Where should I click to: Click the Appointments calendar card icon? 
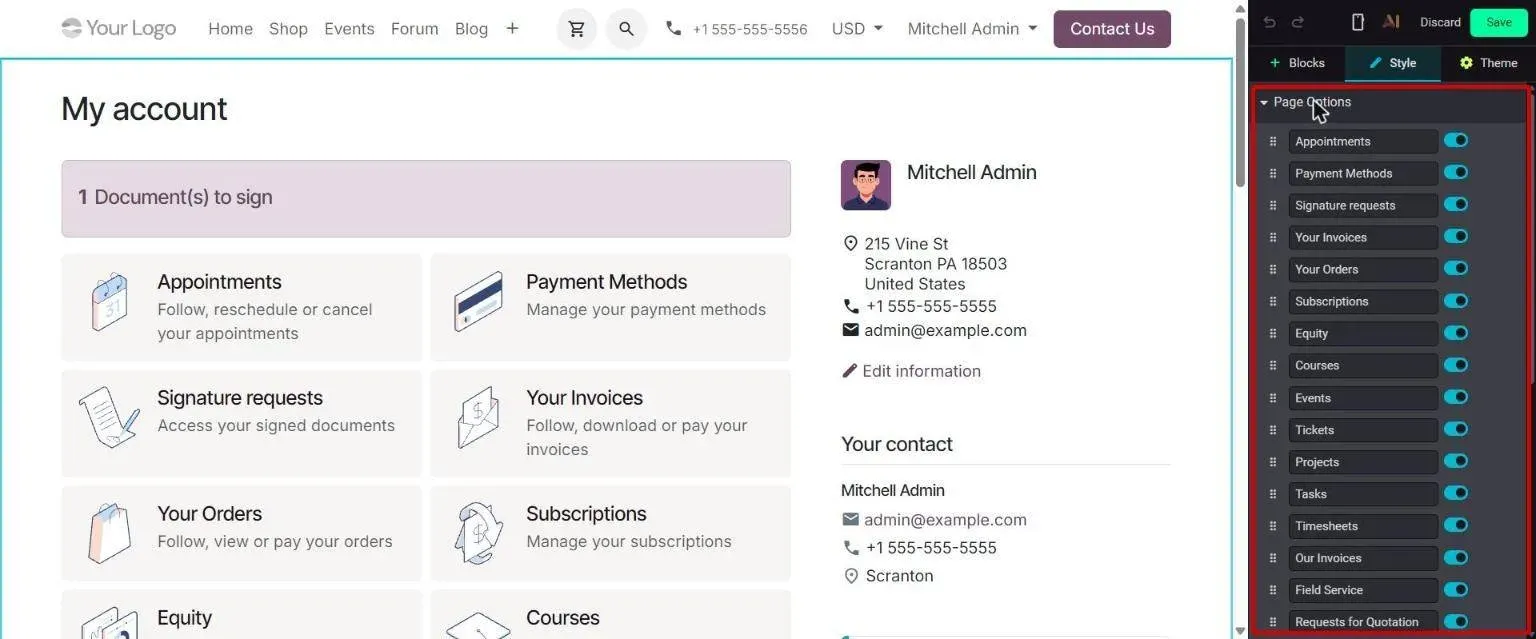coord(109,302)
